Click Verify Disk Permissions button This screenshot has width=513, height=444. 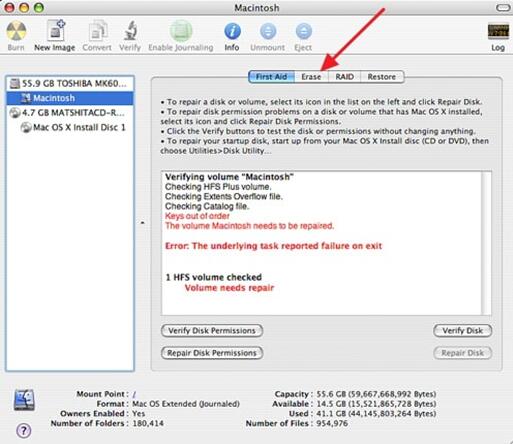click(212, 331)
